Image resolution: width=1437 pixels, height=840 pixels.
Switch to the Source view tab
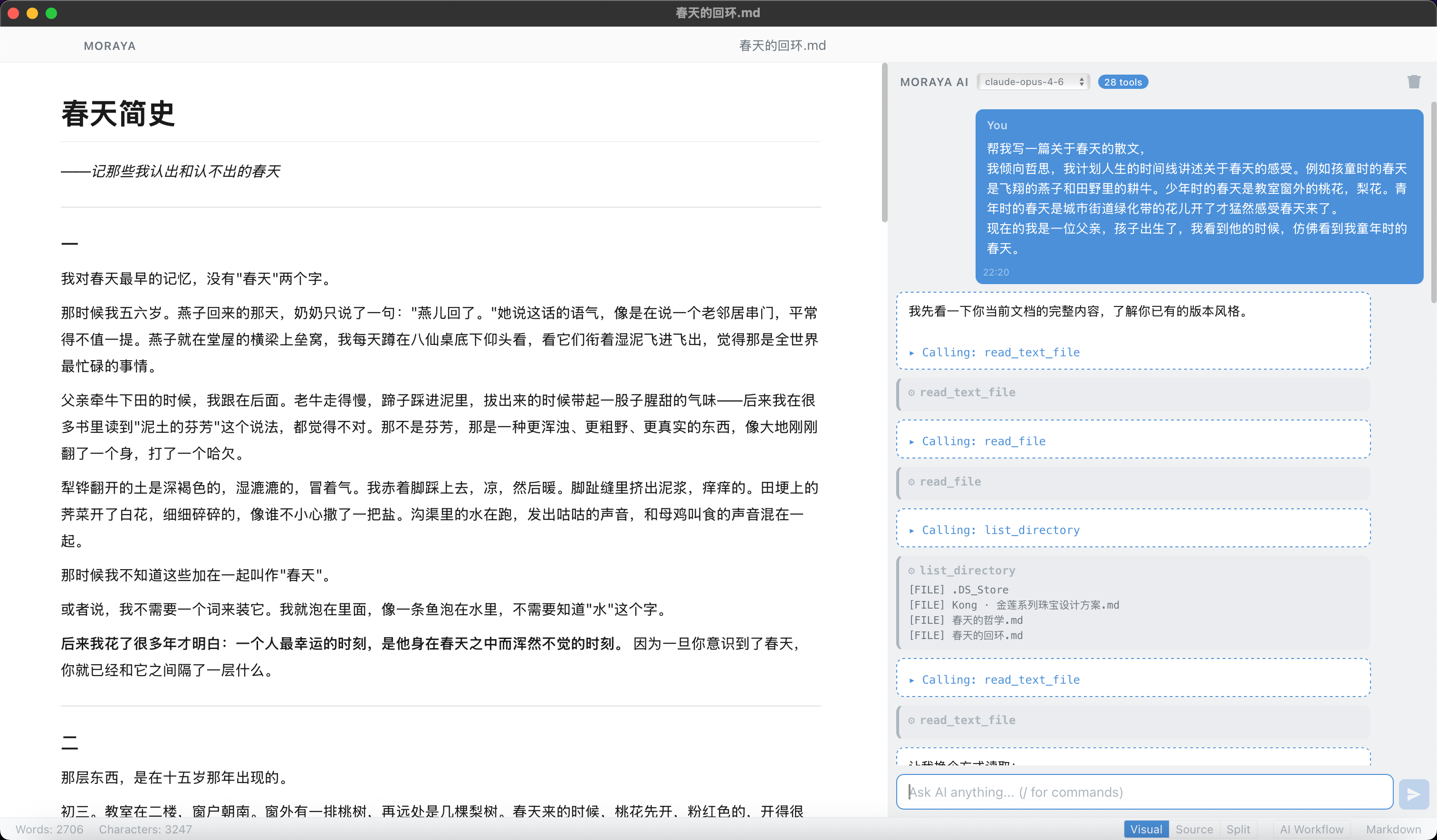[1194, 829]
